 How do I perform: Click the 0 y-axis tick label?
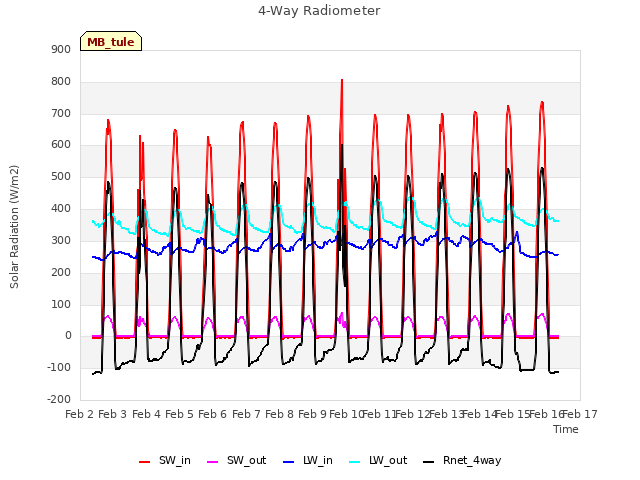(x=68, y=336)
